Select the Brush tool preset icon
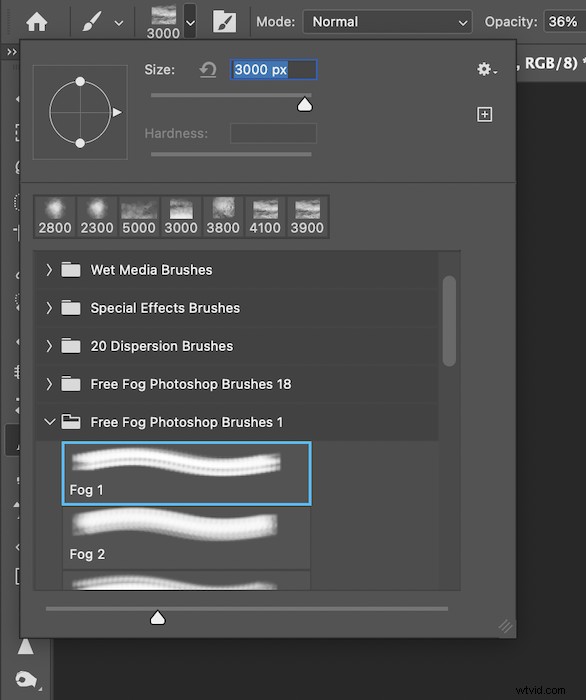 click(x=92, y=21)
